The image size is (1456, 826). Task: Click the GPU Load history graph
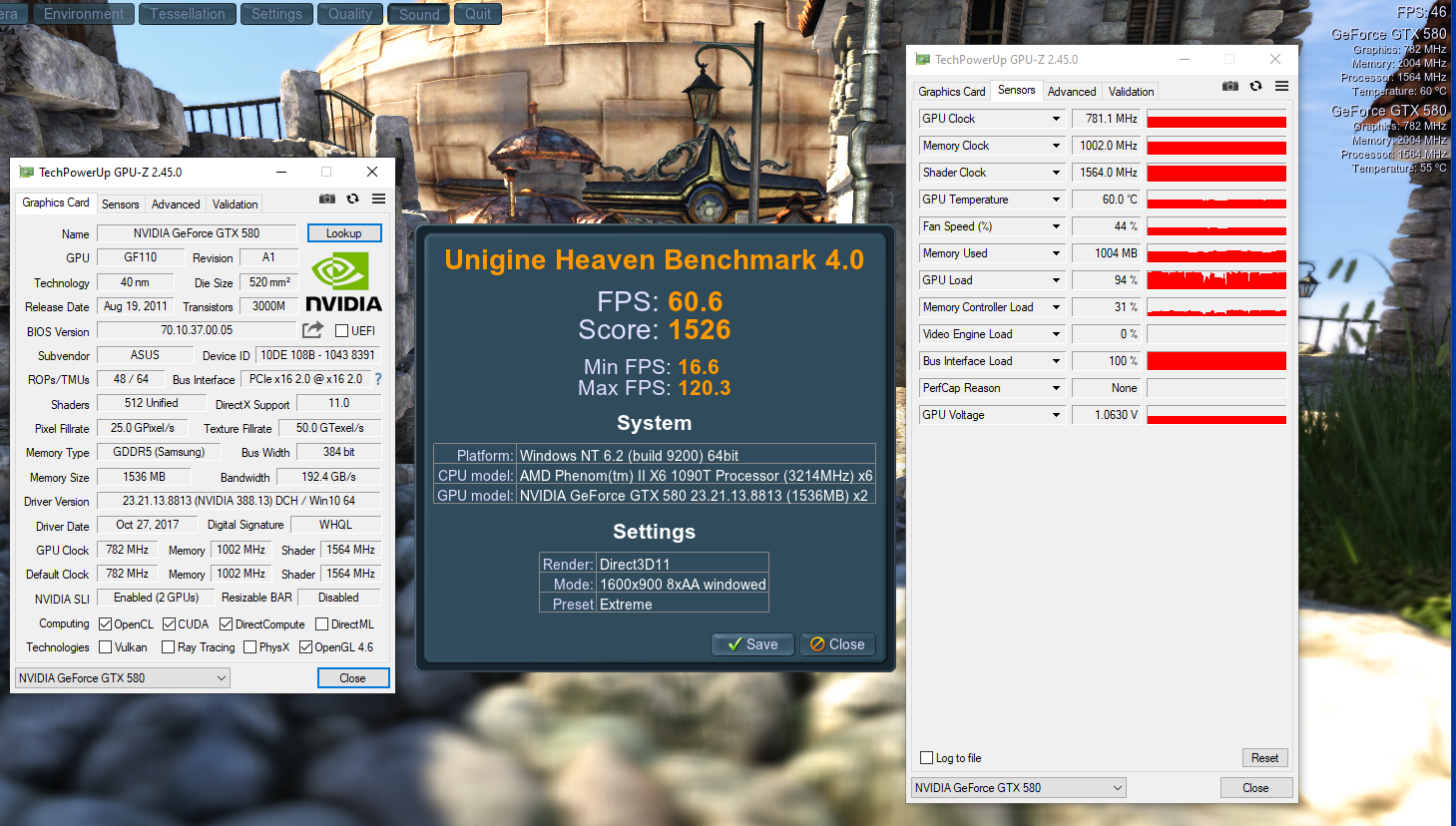pyautogui.click(x=1216, y=280)
